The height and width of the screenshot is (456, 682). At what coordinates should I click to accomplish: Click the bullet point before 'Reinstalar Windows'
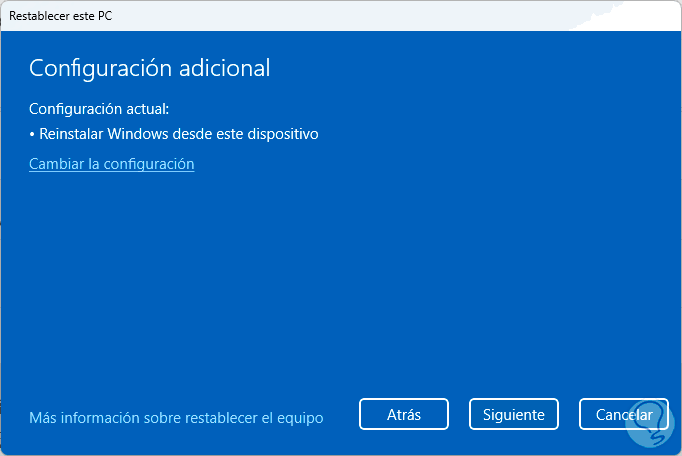click(x=32, y=133)
